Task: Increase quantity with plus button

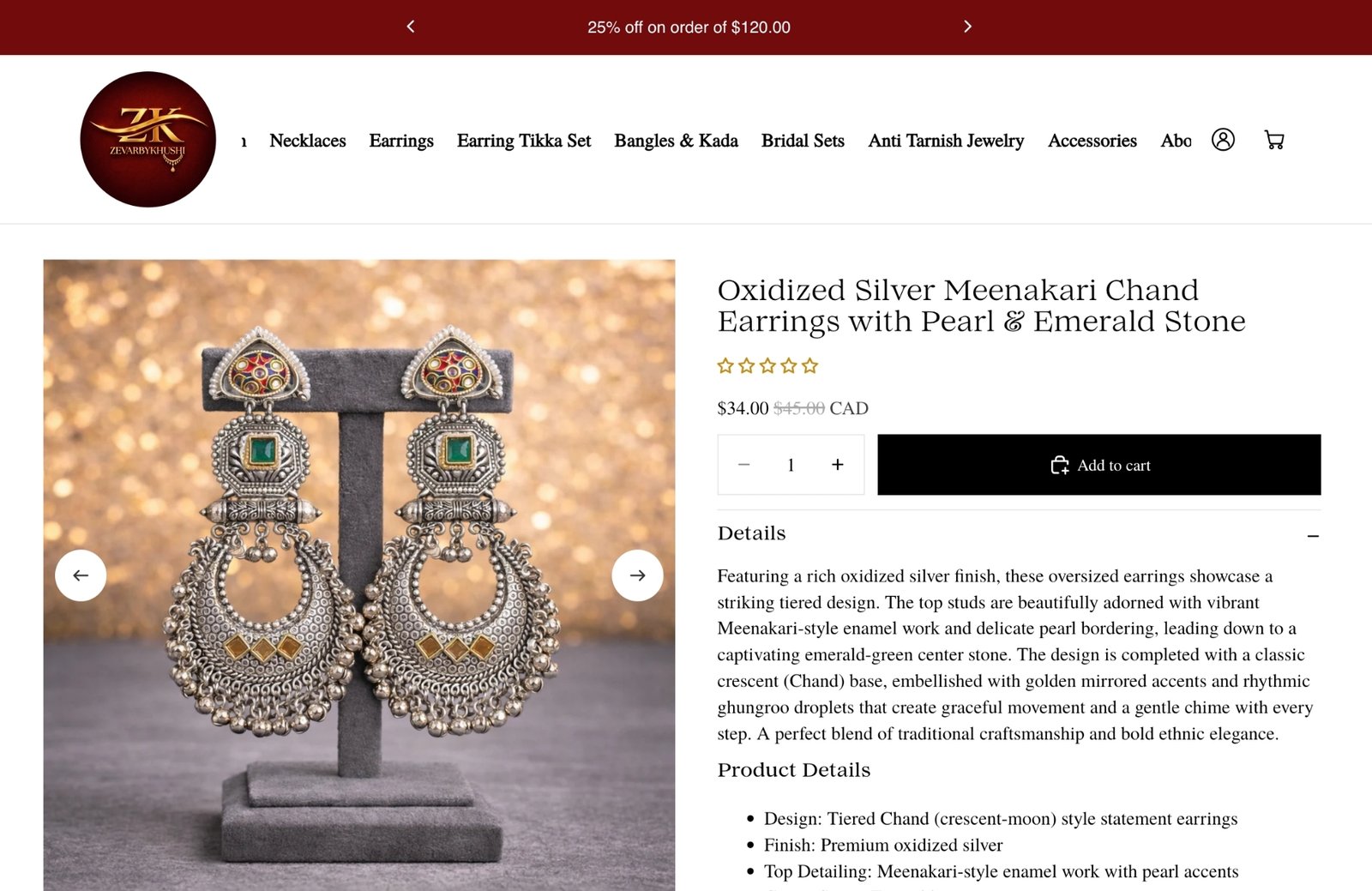Action: [x=838, y=465]
